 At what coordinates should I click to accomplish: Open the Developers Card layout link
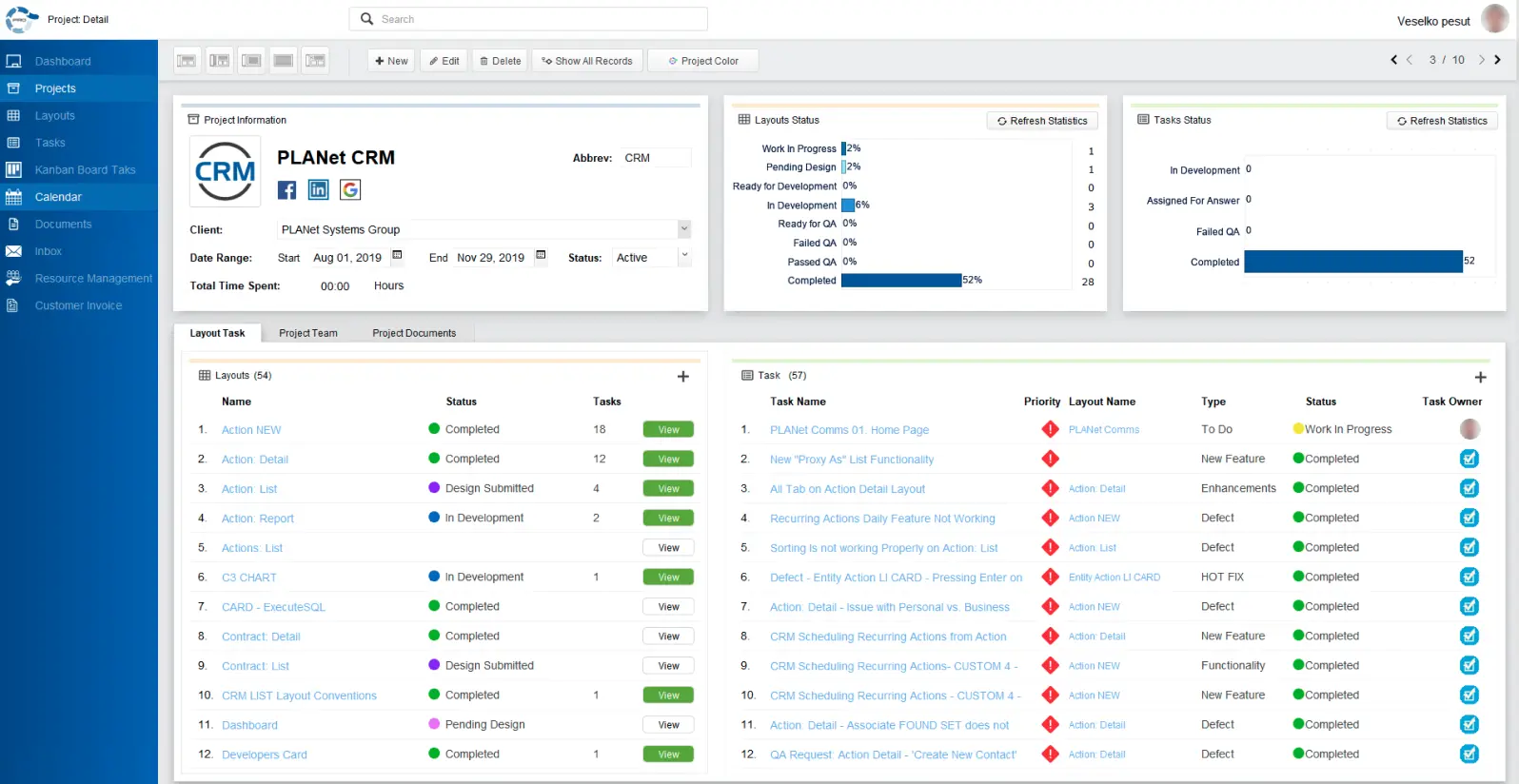[x=265, y=755]
